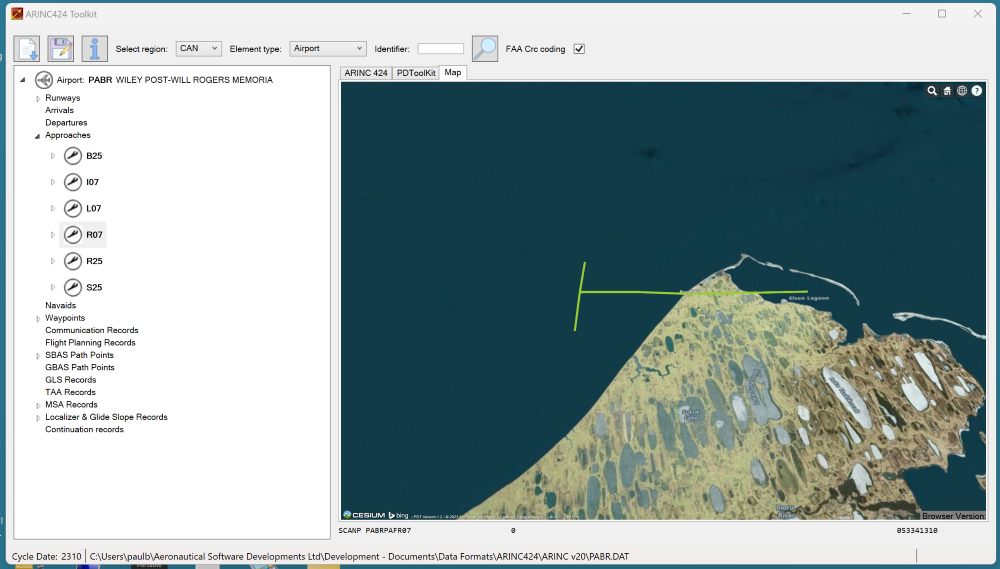
Task: Select the Waypoints tree label
Action: [65, 318]
